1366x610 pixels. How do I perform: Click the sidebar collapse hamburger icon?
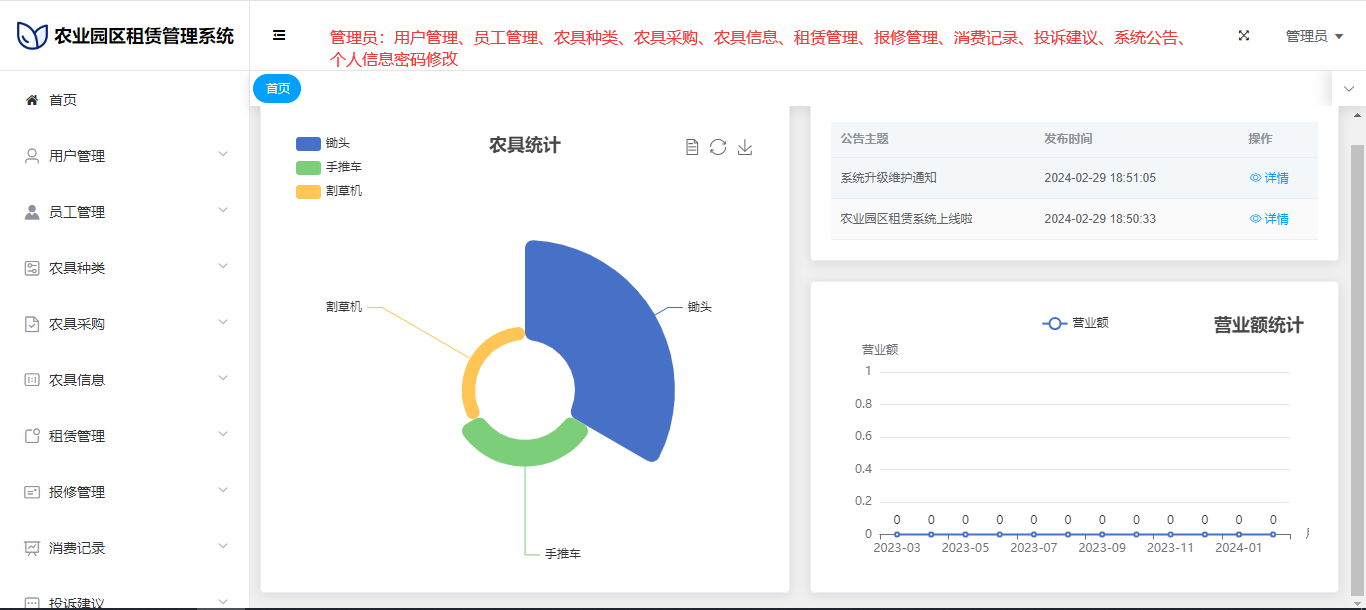[279, 35]
